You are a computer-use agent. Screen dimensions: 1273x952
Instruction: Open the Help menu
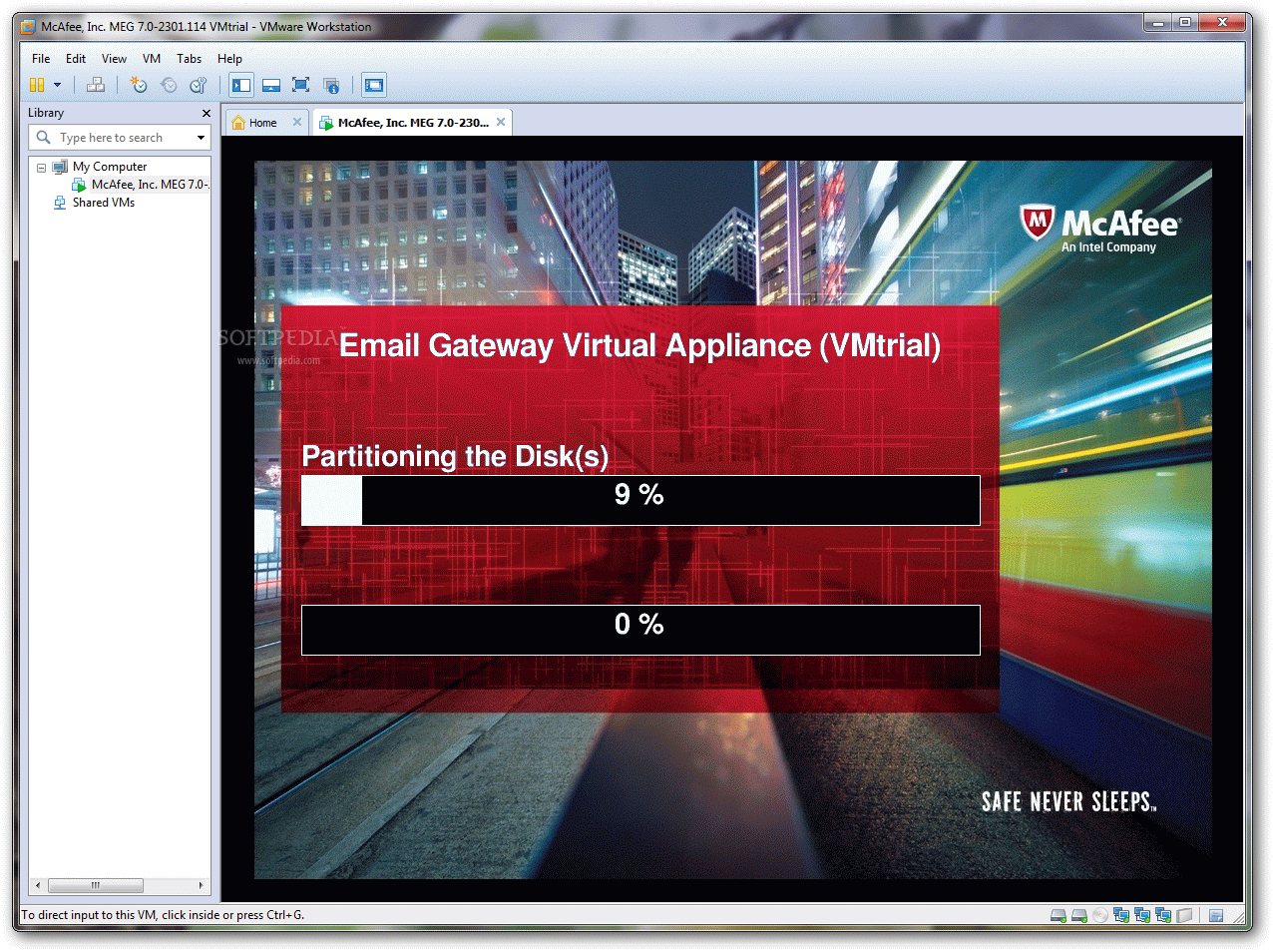click(x=230, y=59)
